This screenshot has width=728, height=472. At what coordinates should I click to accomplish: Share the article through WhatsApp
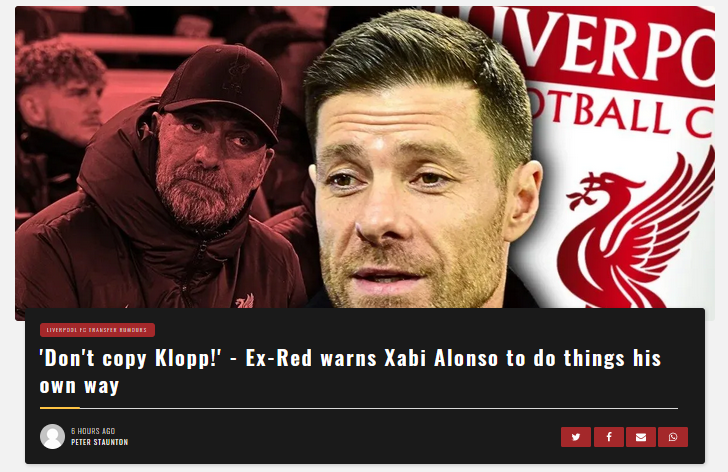coord(673,437)
